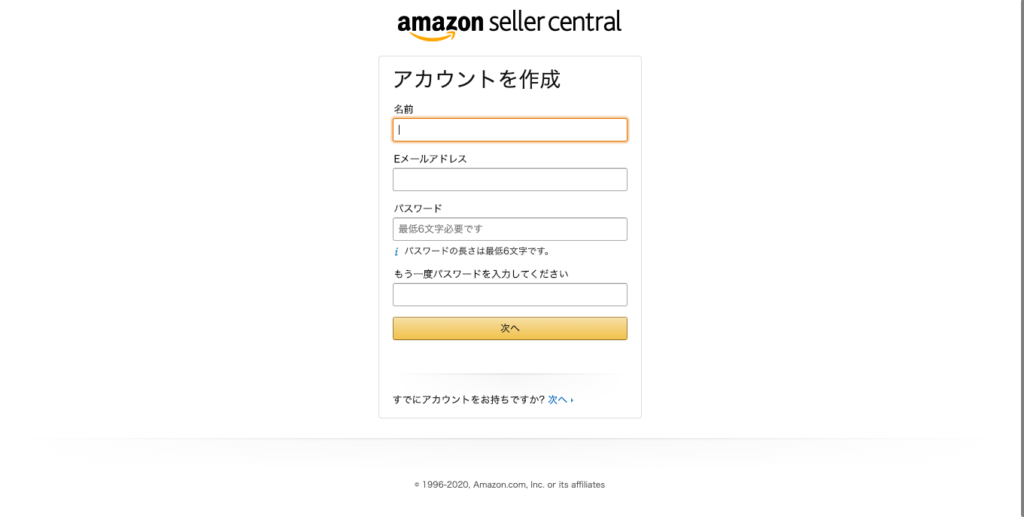The image size is (1024, 517).
Task: Click the amazon wordmark in the header logo
Action: (441, 23)
